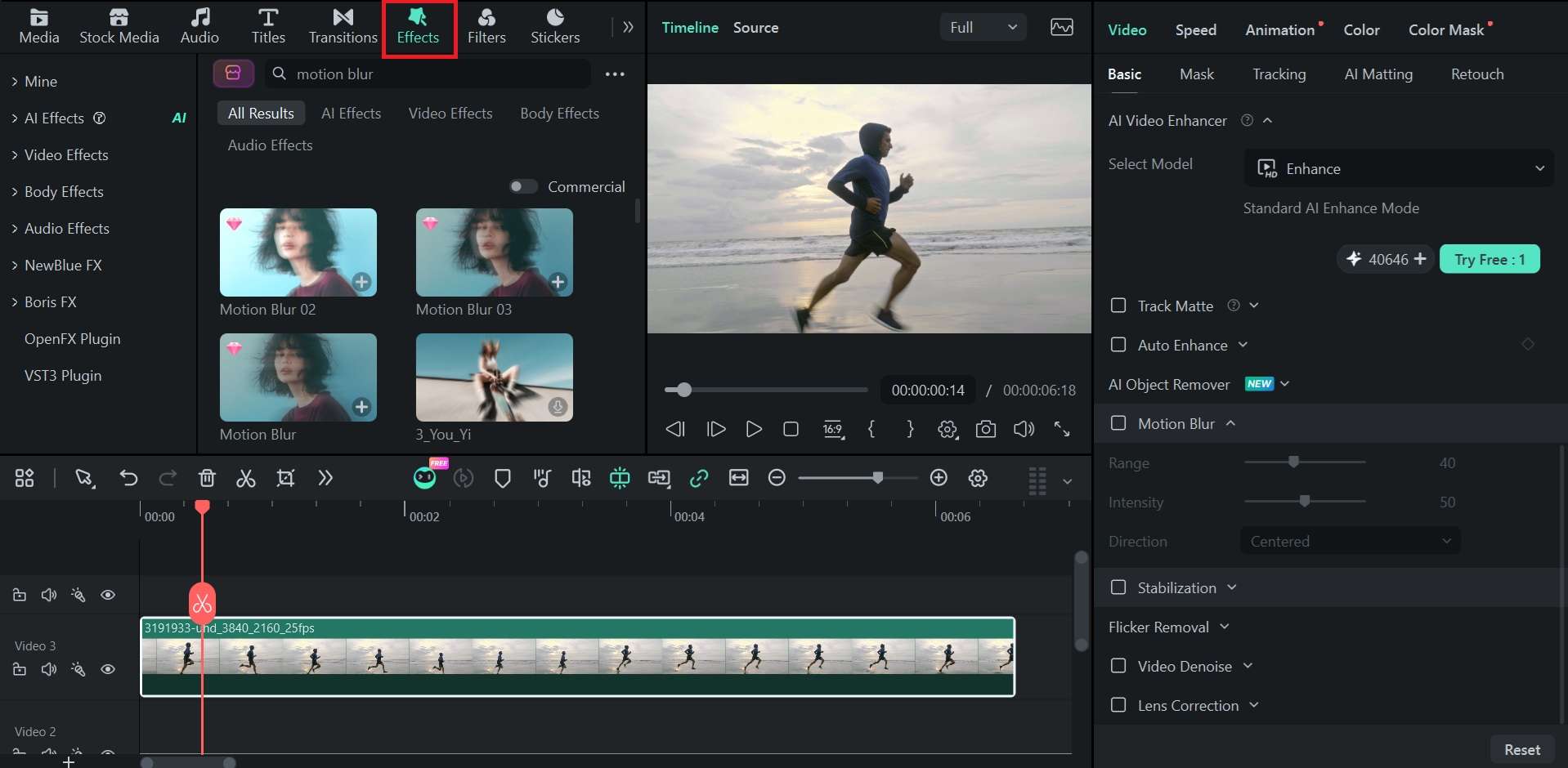Open the three-dots more options menu
The width and height of the screenshot is (1568, 768).
click(615, 74)
